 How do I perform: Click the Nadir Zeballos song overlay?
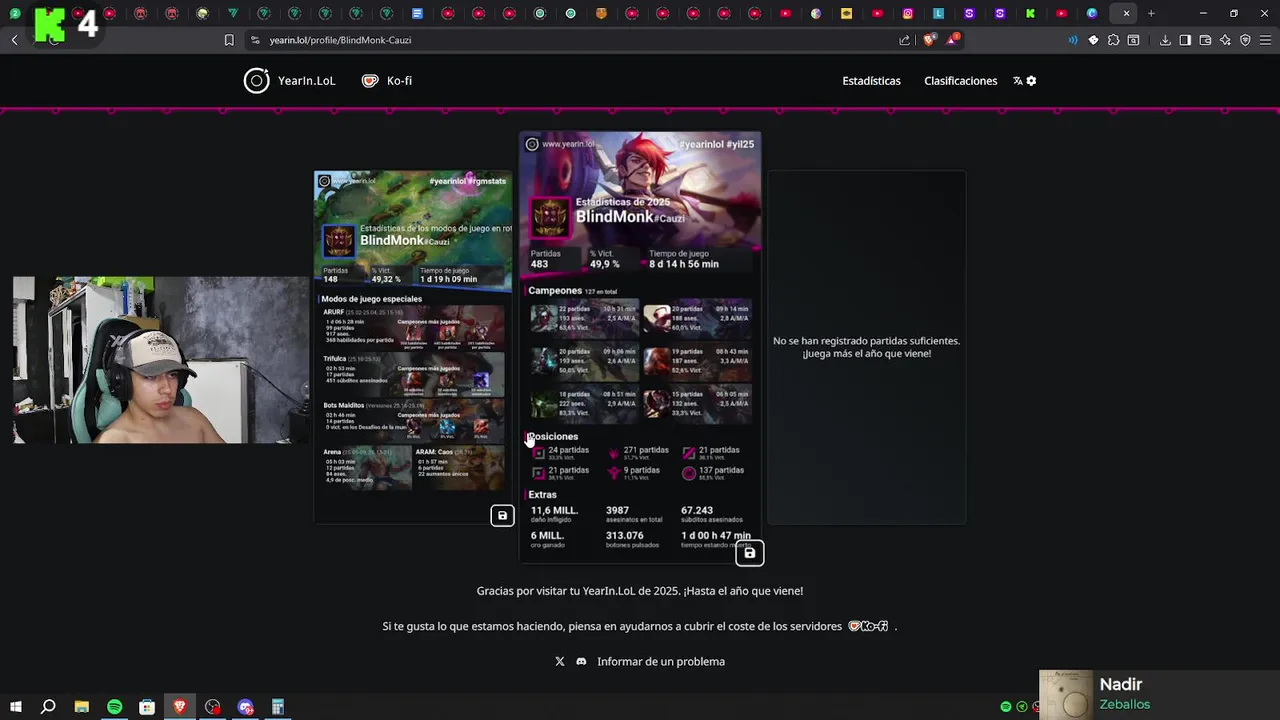(x=1159, y=694)
